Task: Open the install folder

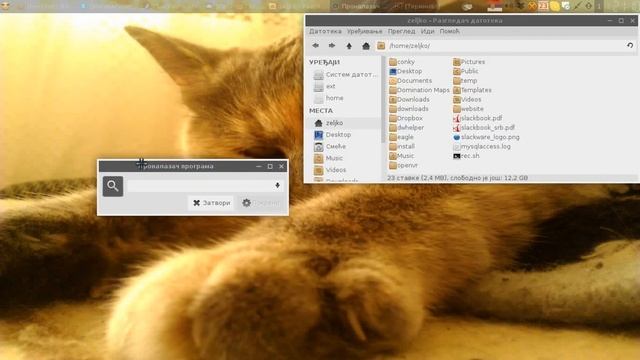Action: (402, 146)
